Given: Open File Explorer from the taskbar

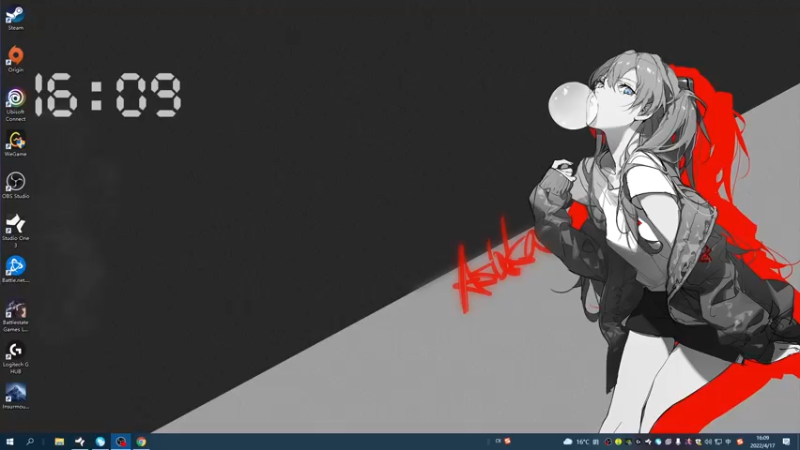Looking at the screenshot, I should [59, 442].
